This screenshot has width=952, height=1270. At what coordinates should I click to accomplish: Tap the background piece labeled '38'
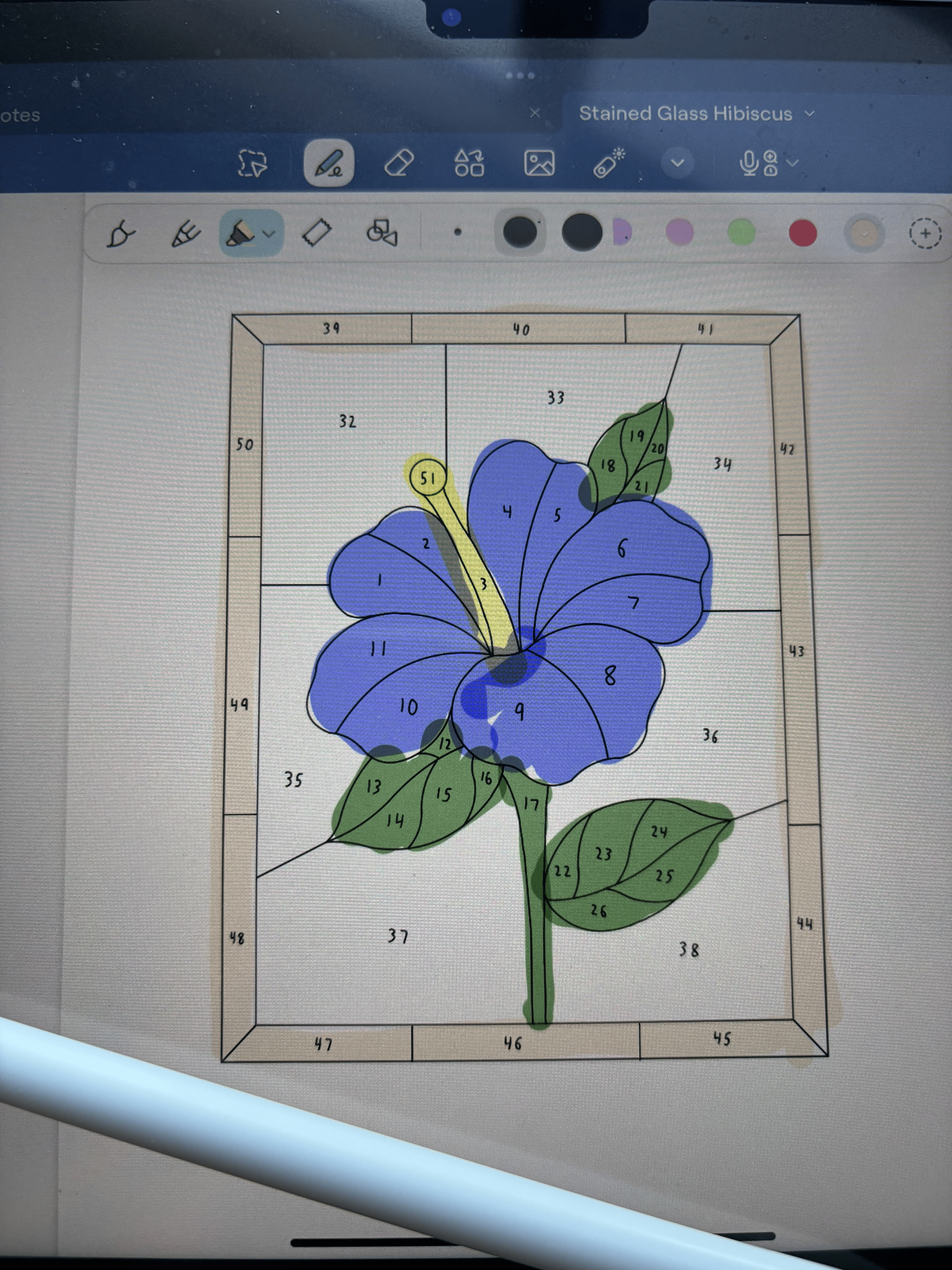tap(689, 950)
